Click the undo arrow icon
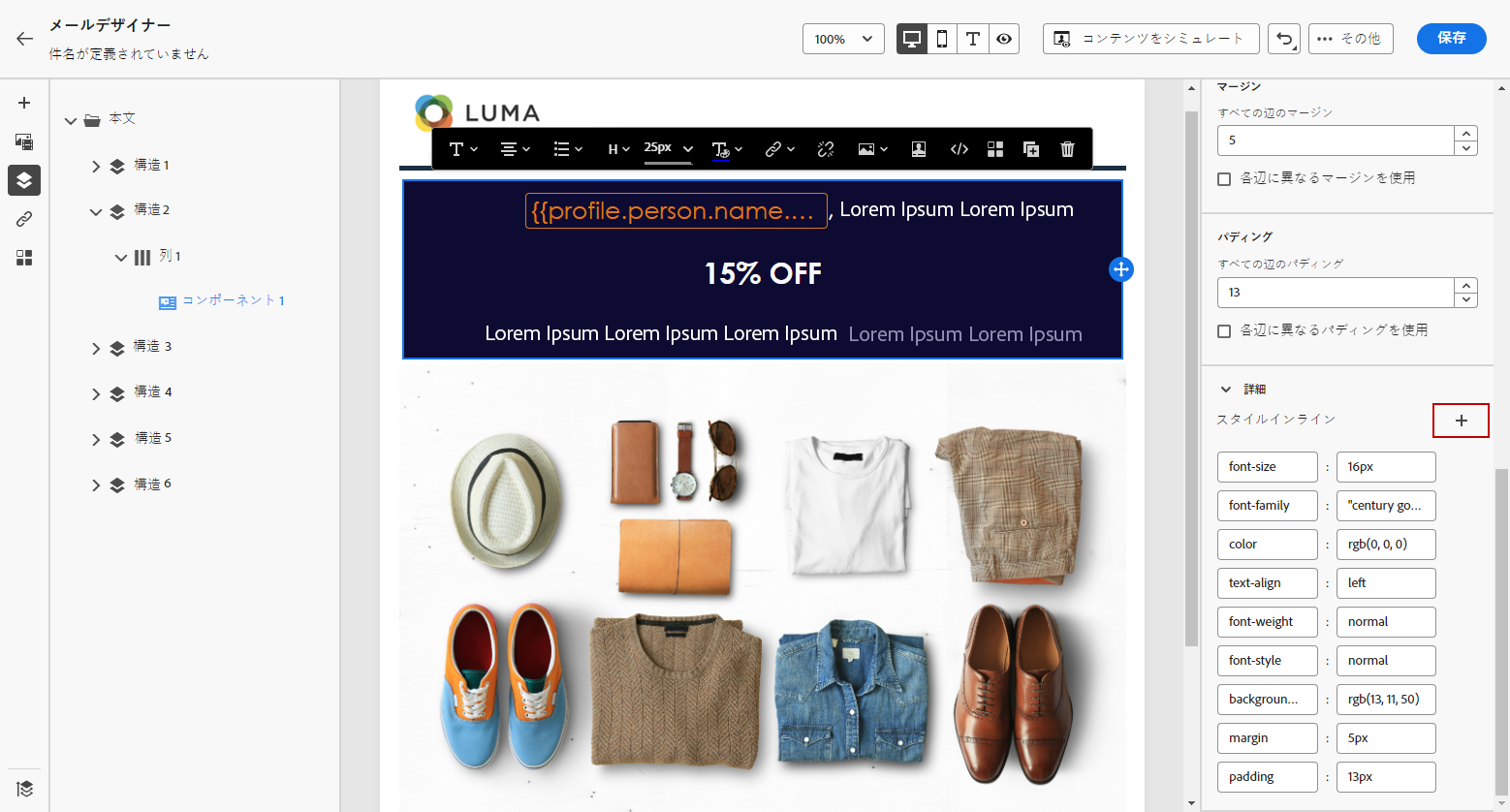1510x812 pixels. tap(1284, 39)
